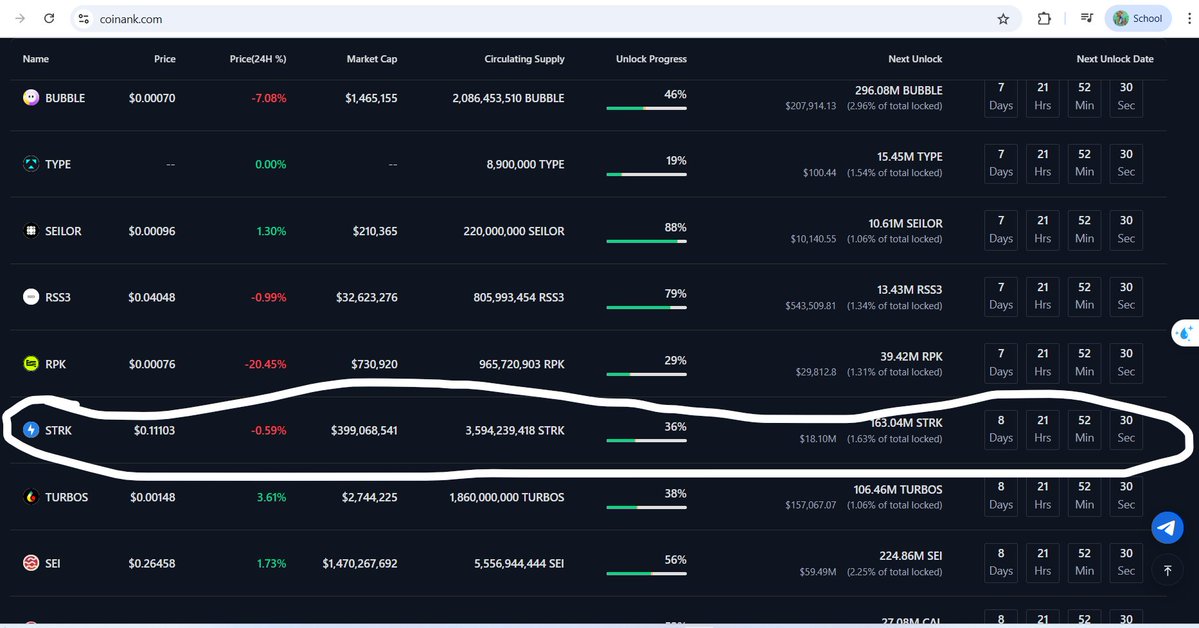Click the RSS3 coin icon
1199x628 pixels.
31,297
